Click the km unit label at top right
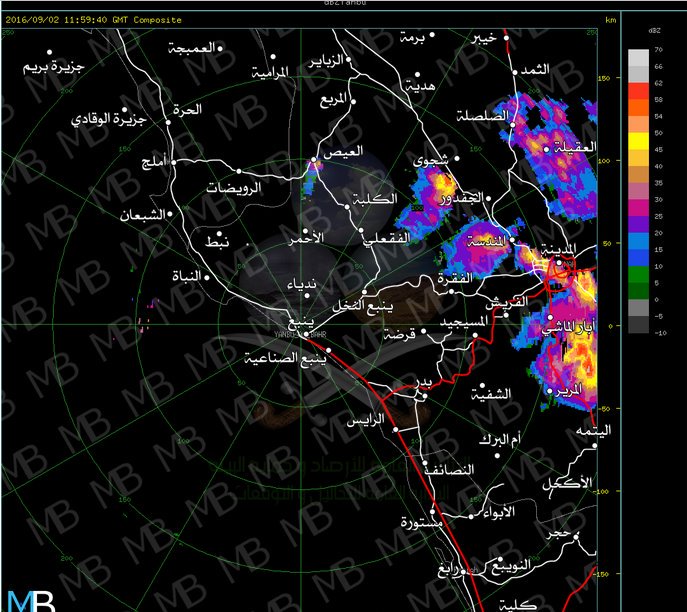687x612 pixels. 610,20
